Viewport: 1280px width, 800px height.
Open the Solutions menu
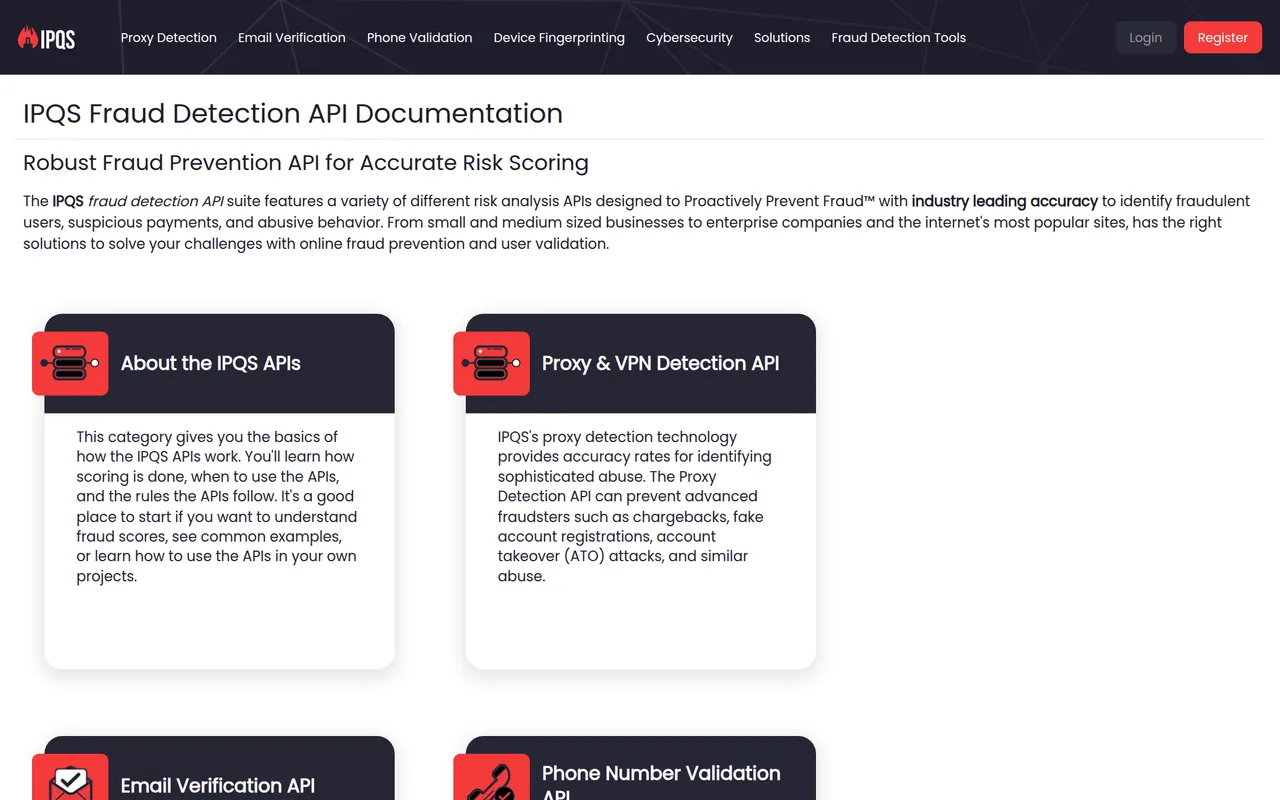(x=782, y=38)
